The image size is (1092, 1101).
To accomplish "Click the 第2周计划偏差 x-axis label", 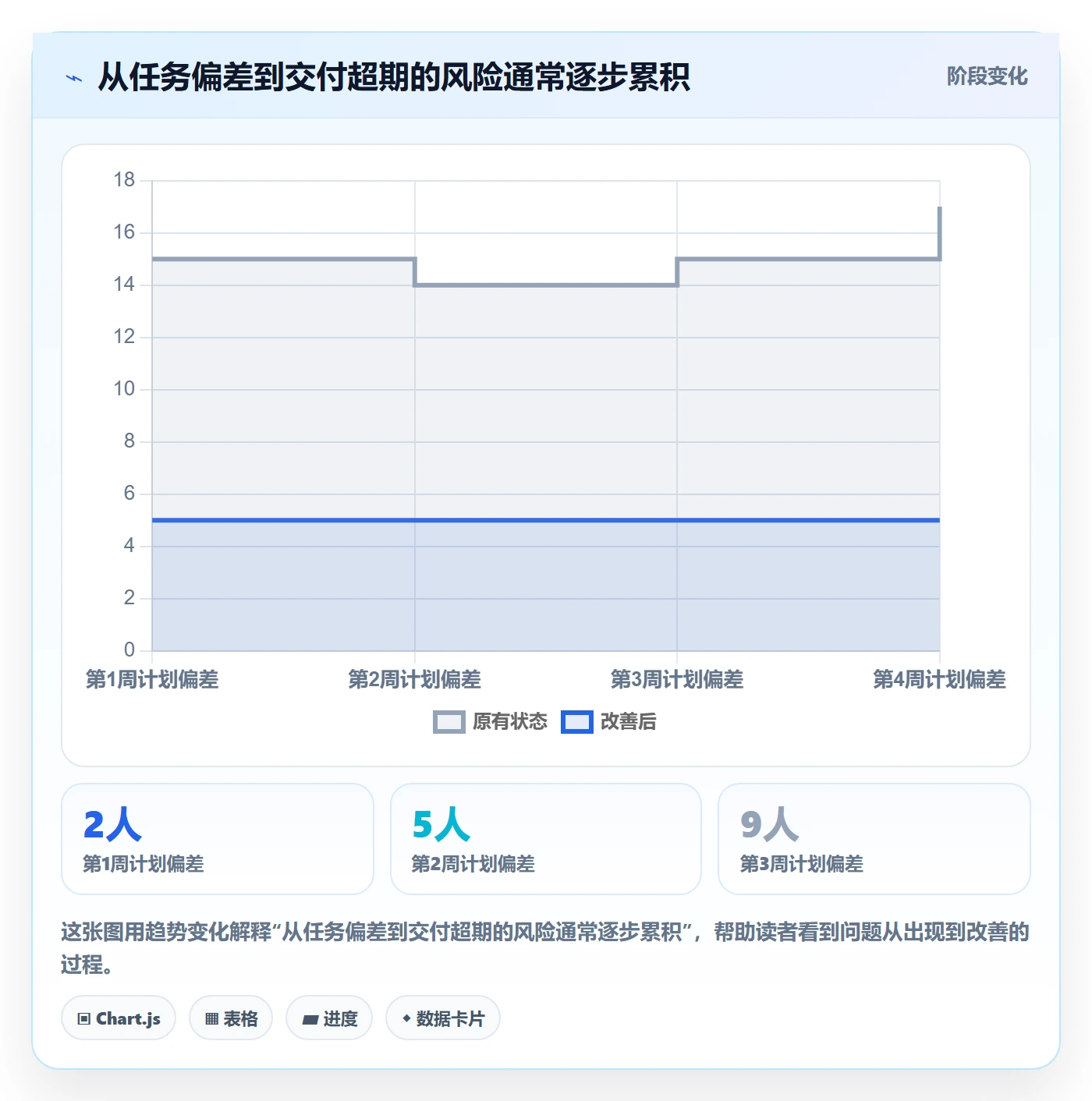I will pyautogui.click(x=414, y=679).
